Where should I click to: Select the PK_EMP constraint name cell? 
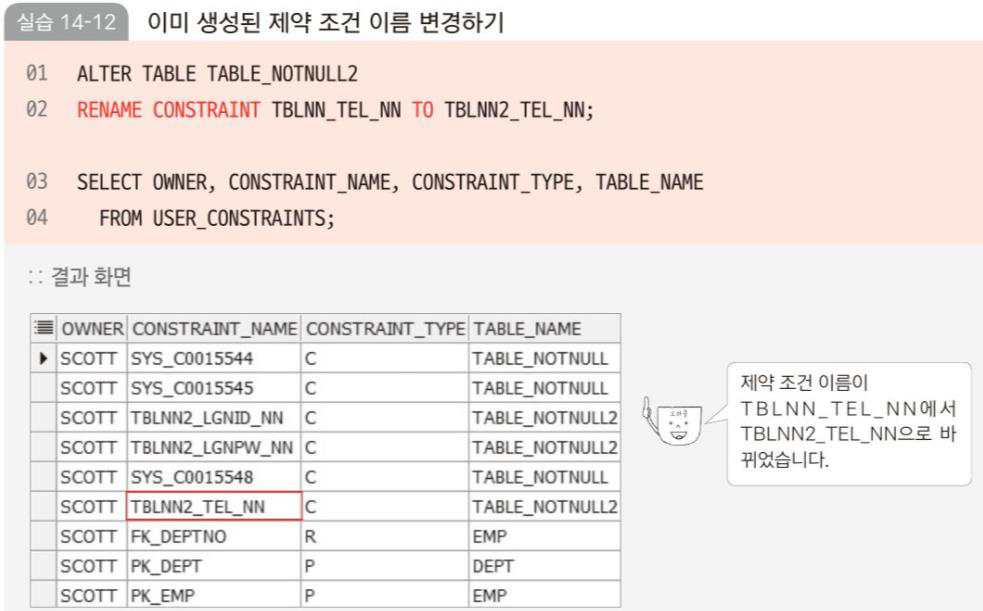tap(214, 595)
